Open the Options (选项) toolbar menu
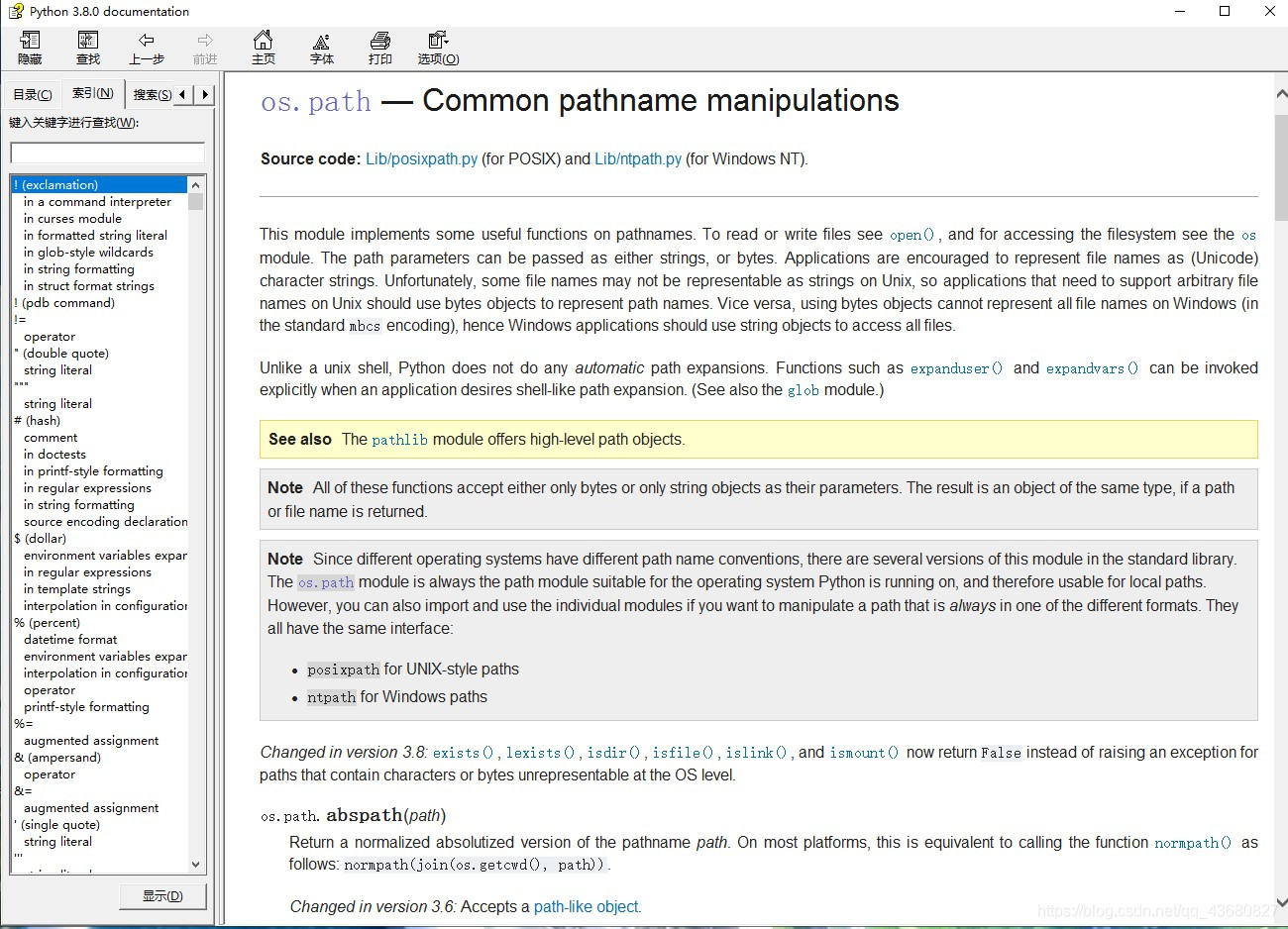The height and width of the screenshot is (929, 1288). pyautogui.click(x=438, y=48)
